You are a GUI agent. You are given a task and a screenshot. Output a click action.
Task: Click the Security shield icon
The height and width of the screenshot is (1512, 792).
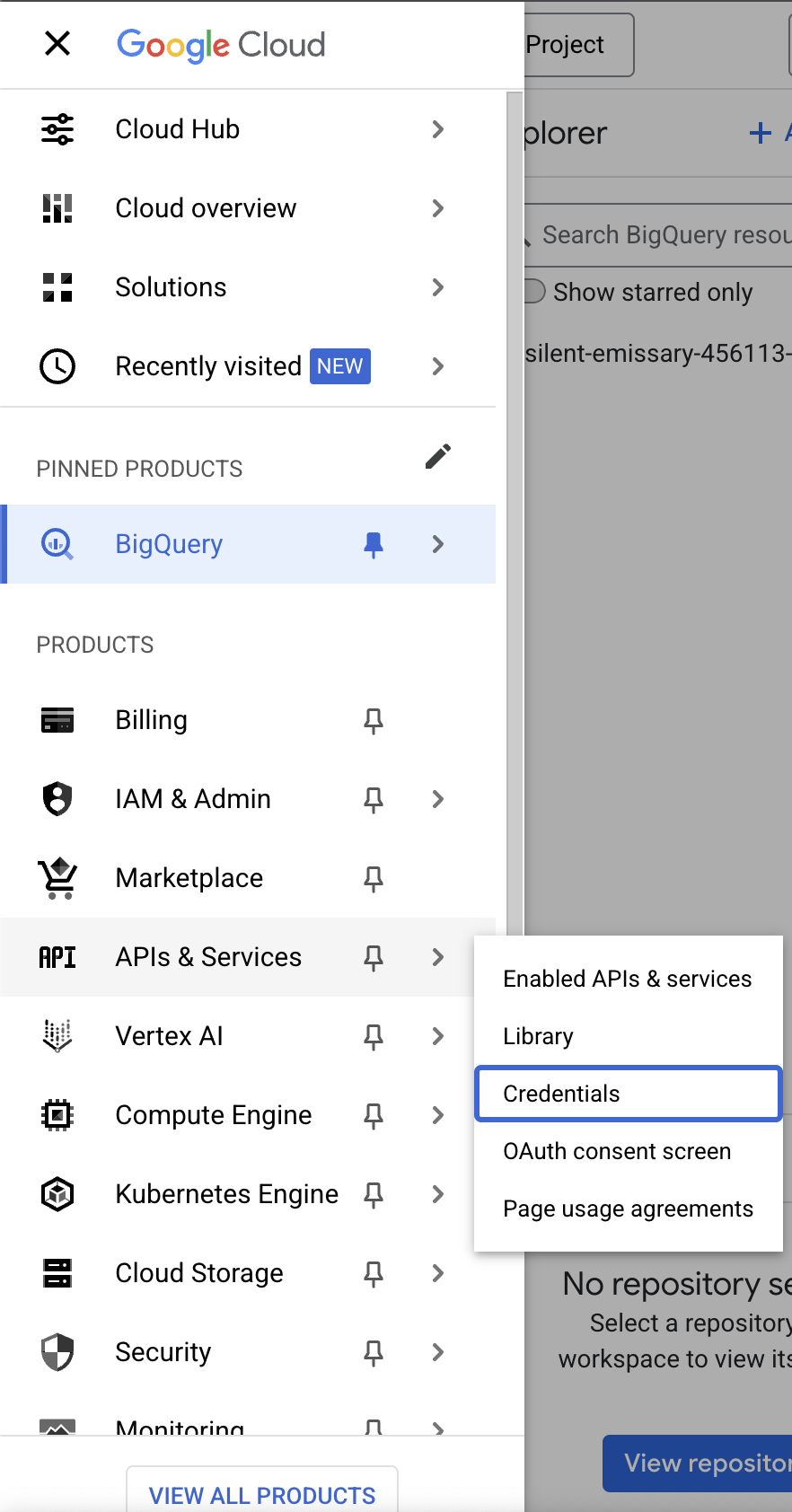coord(57,1352)
